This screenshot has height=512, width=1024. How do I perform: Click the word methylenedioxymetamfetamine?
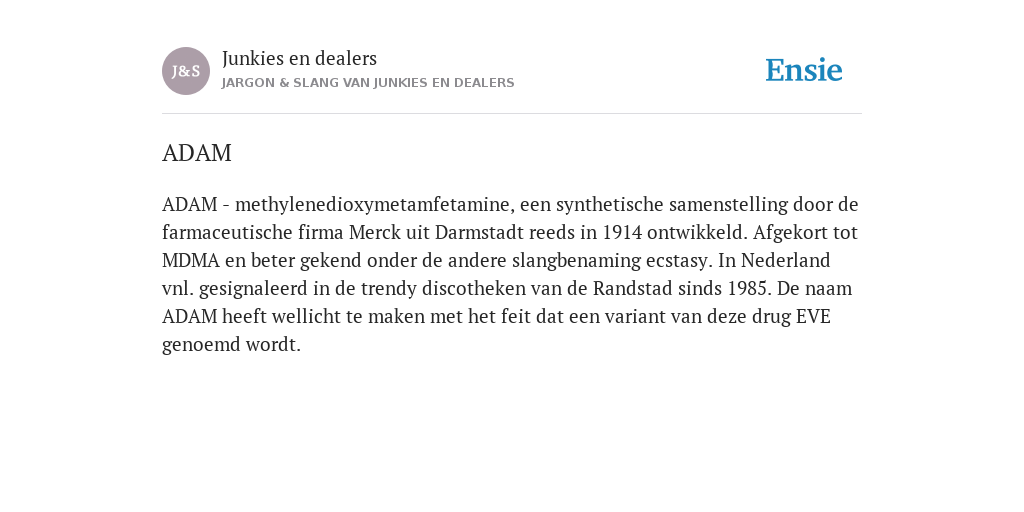(x=374, y=205)
